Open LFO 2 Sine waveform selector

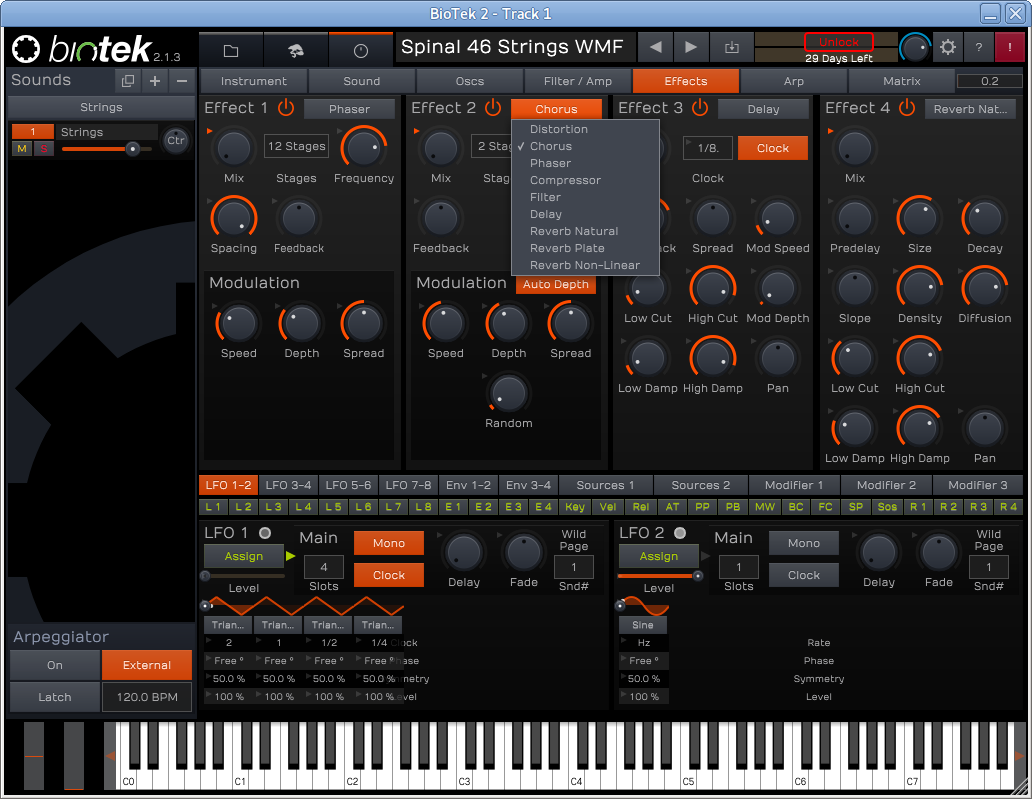[x=642, y=625]
